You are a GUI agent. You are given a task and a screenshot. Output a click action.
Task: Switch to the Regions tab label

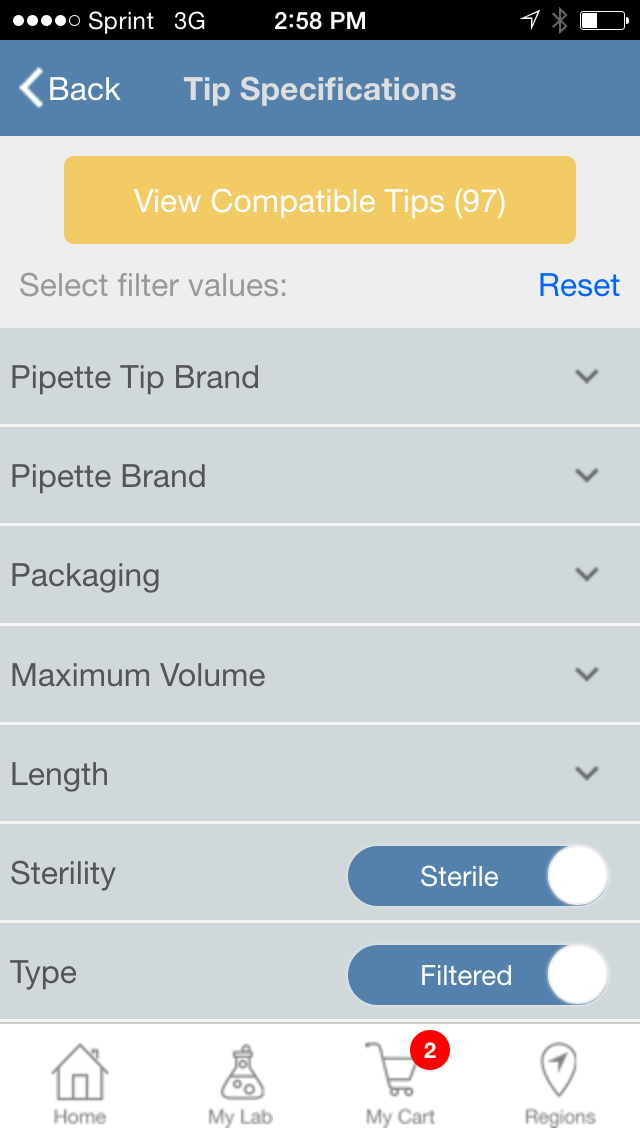point(560,1116)
